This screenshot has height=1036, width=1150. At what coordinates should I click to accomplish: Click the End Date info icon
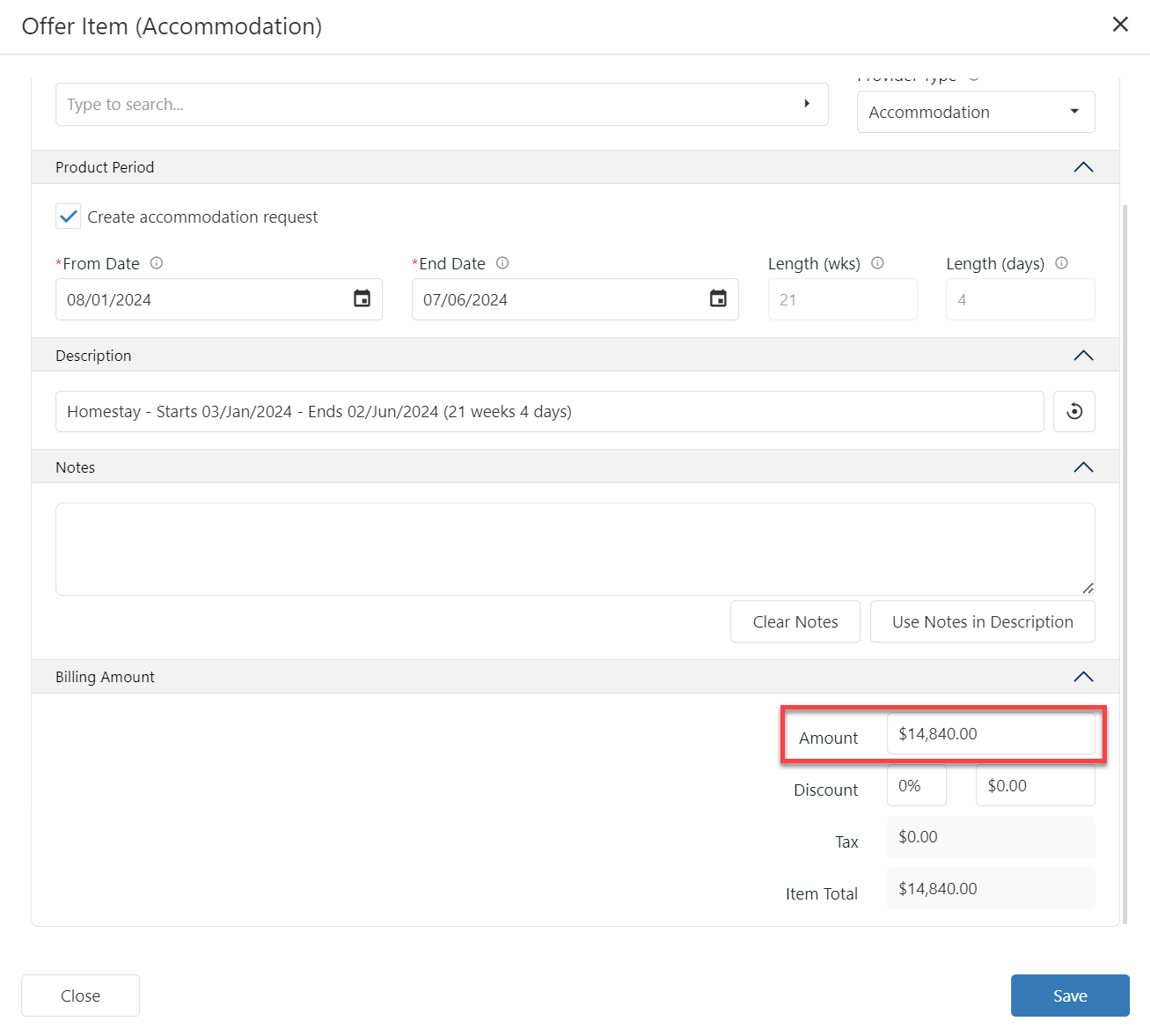pyautogui.click(x=502, y=263)
